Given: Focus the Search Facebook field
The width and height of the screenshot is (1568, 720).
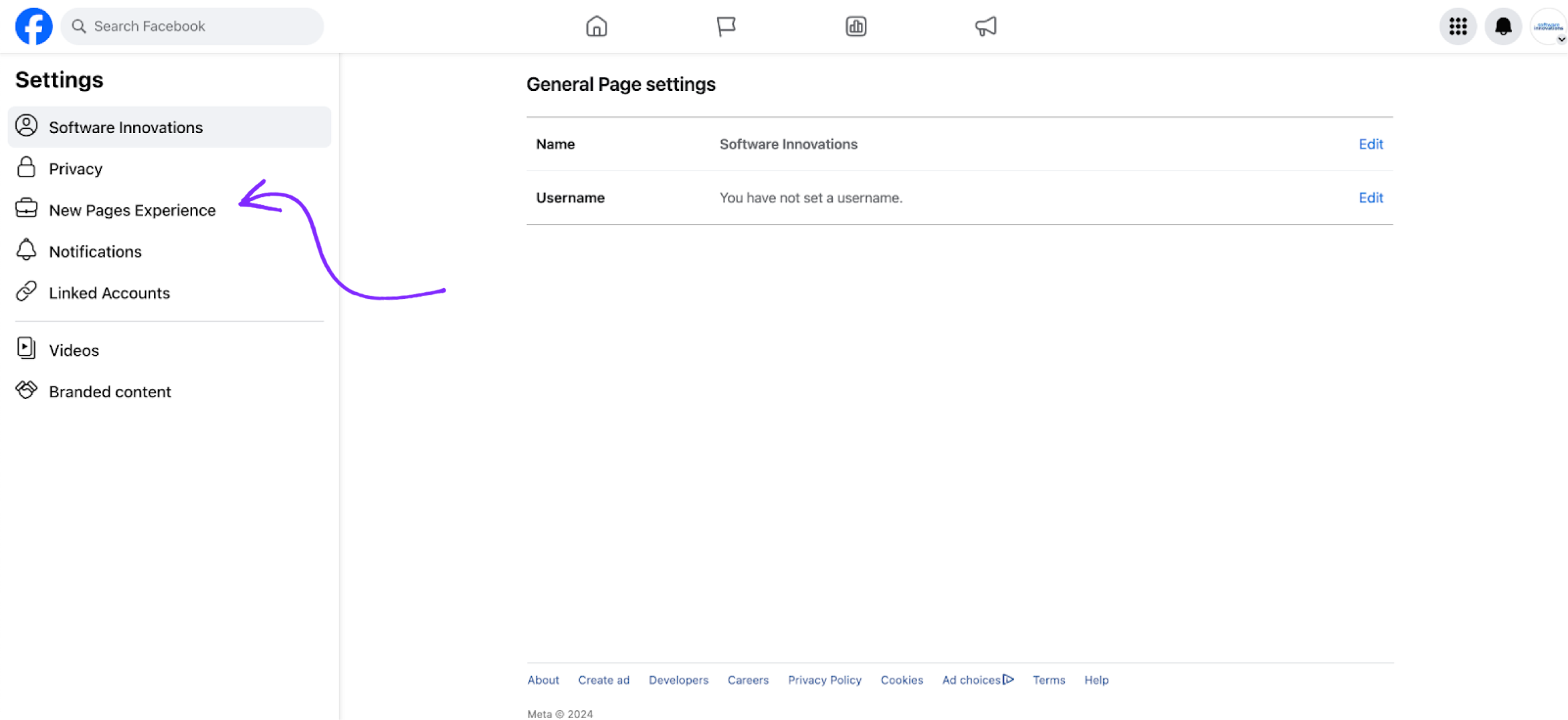Looking at the screenshot, I should tap(192, 26).
